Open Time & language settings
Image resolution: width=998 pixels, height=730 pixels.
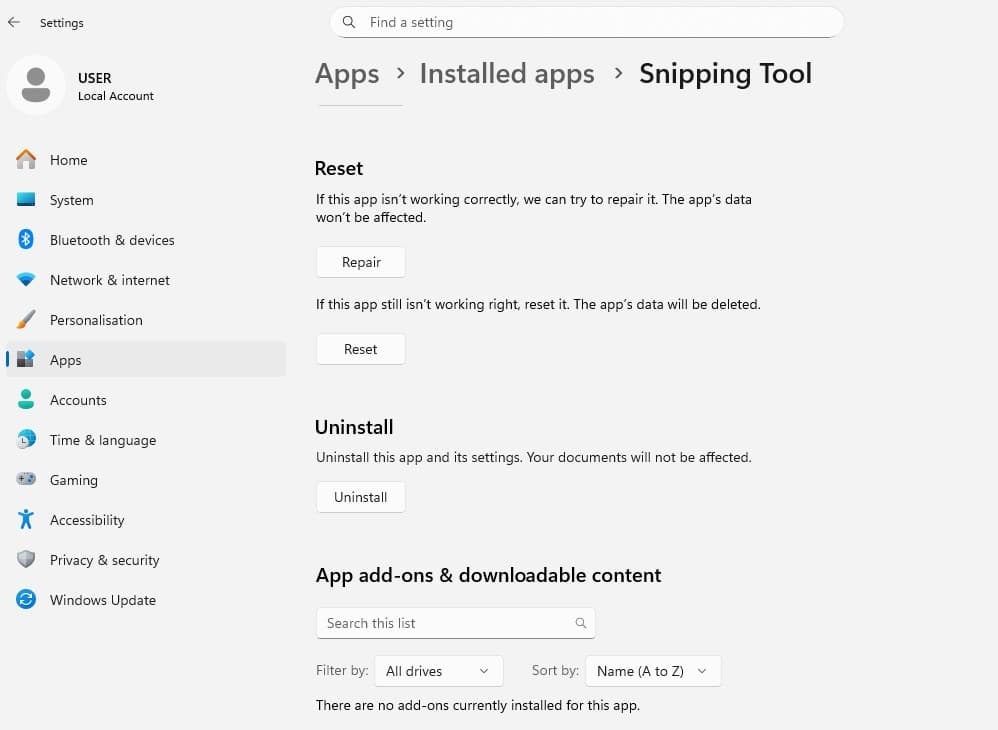[x=102, y=440]
